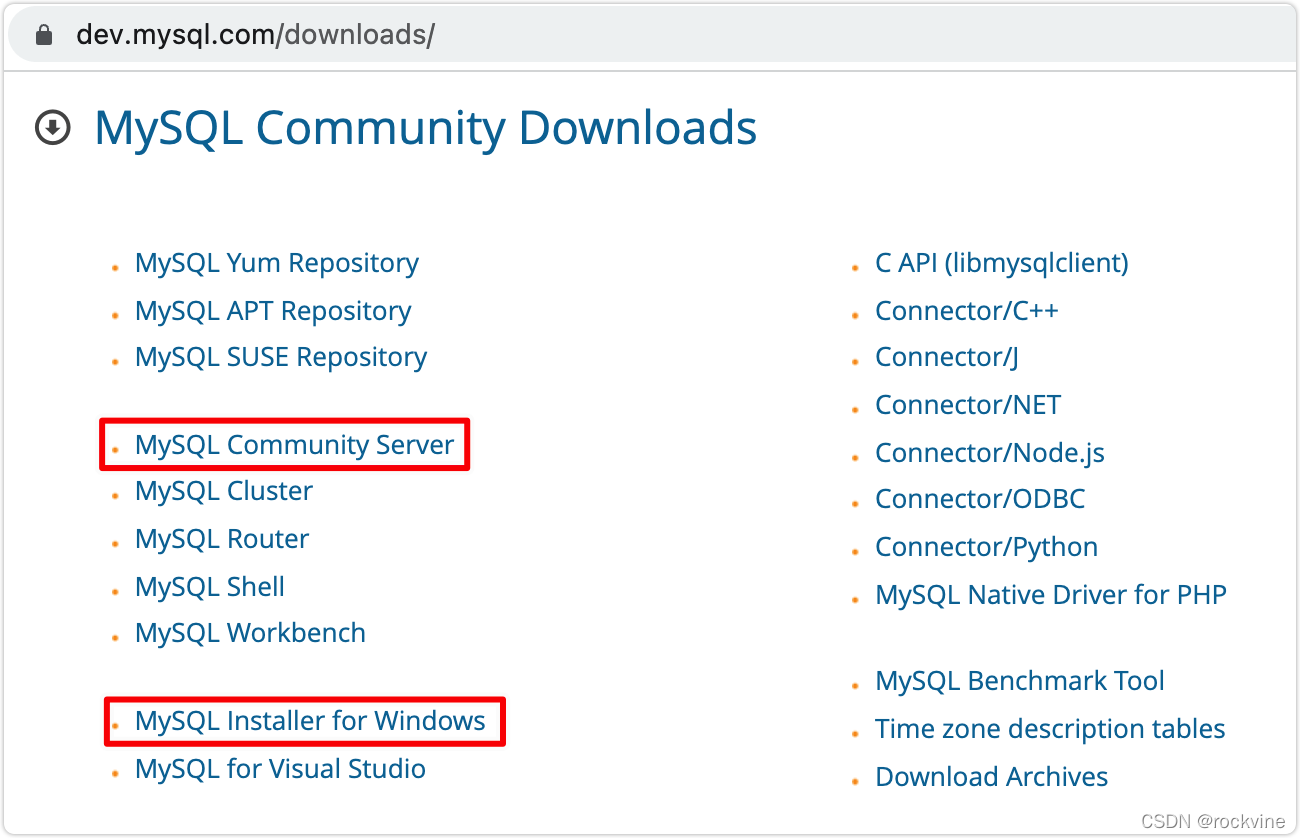The height and width of the screenshot is (838, 1300).
Task: Open MySQL Router link
Action: (222, 539)
